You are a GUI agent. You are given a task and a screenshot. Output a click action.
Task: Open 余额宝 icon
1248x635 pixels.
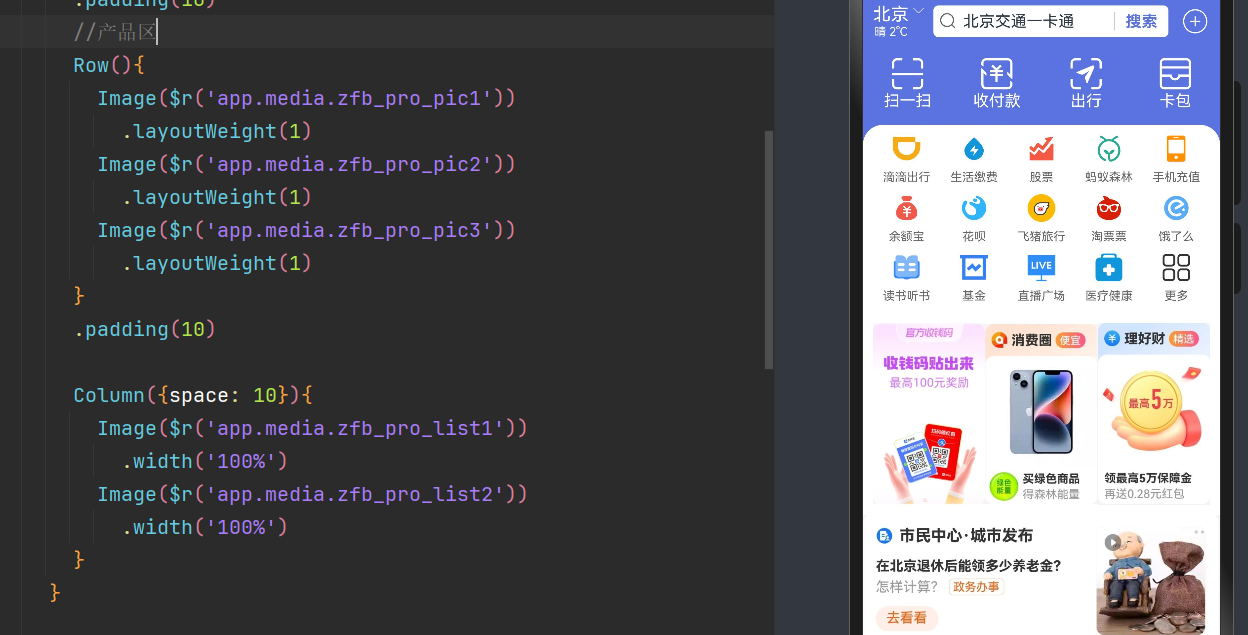[x=906, y=208]
